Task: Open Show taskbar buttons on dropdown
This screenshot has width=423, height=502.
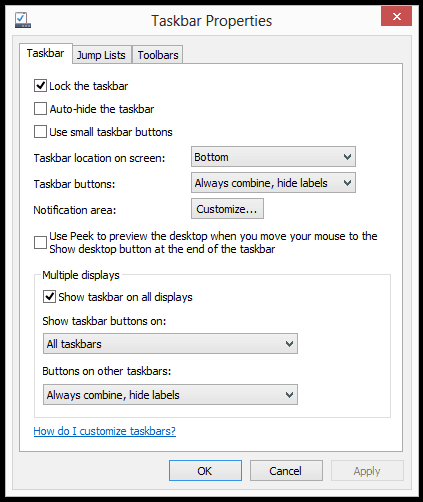Action: pyautogui.click(x=170, y=344)
